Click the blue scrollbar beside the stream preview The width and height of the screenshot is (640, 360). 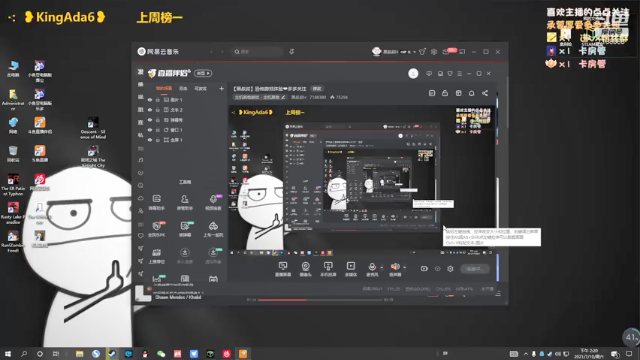498,267
